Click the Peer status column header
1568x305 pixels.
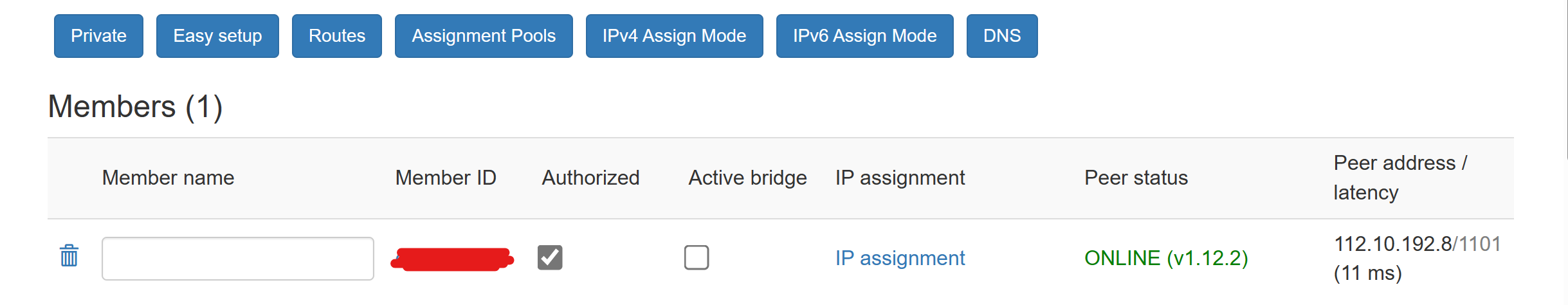(1136, 178)
